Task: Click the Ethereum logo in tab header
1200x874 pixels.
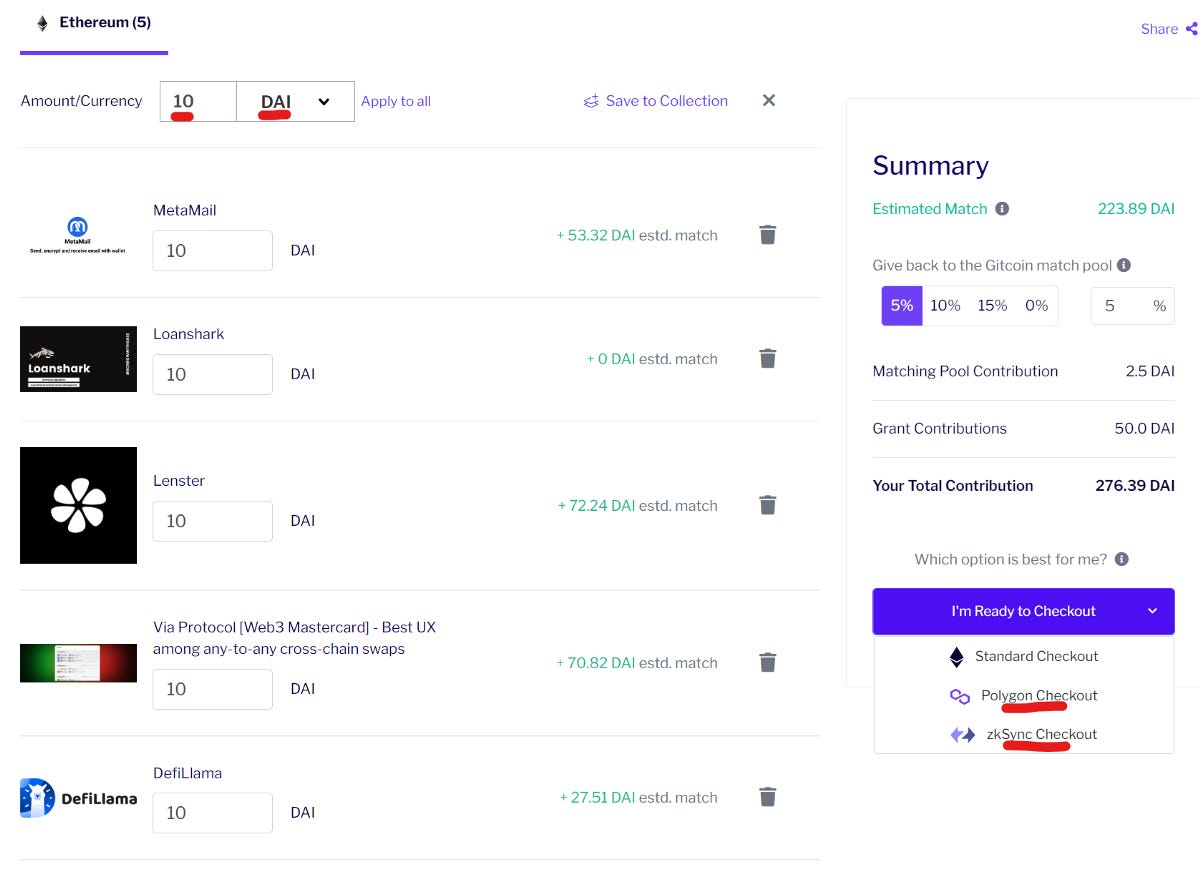Action: [42, 23]
